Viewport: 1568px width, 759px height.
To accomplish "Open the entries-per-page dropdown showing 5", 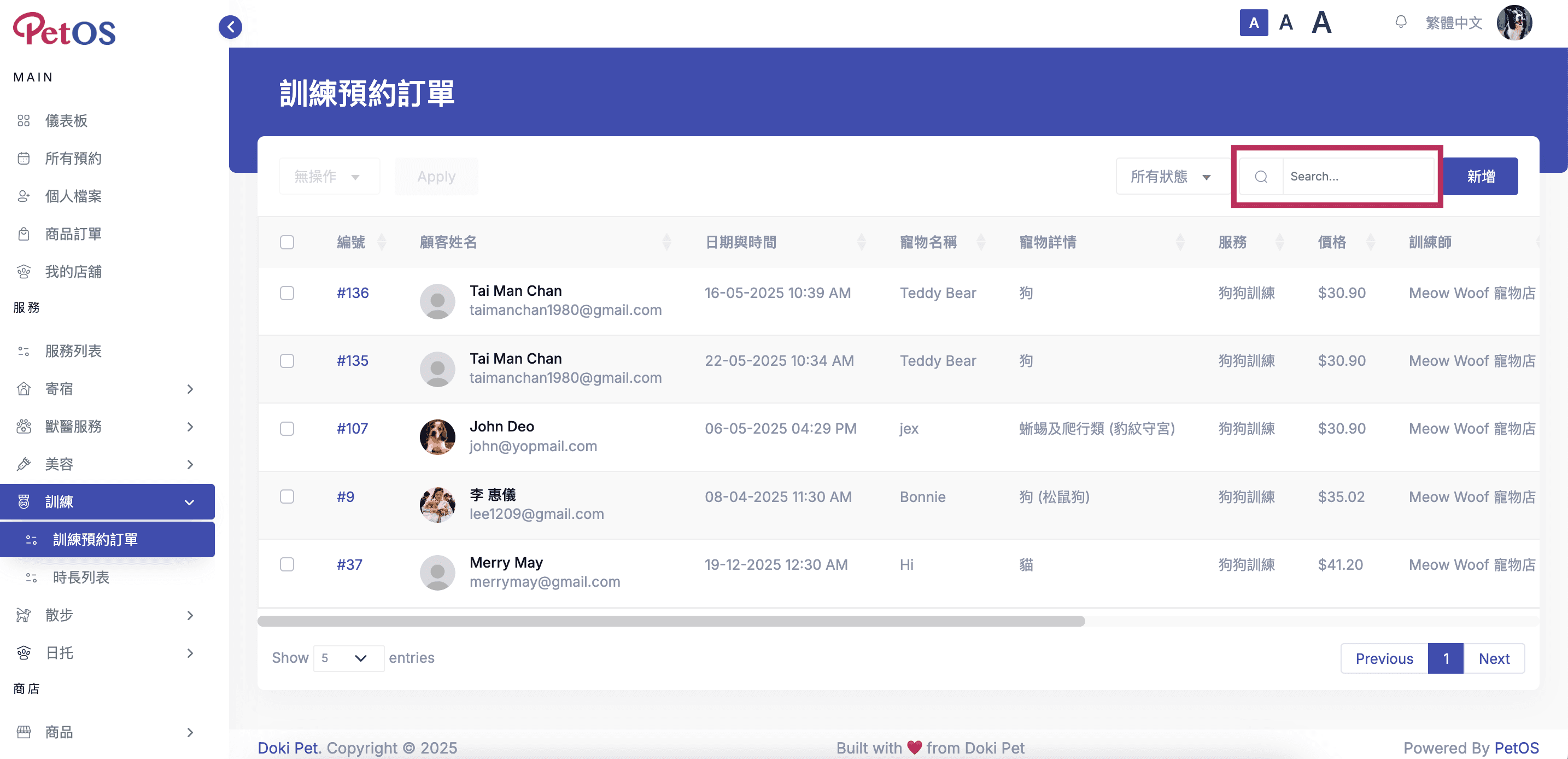I will tap(348, 658).
